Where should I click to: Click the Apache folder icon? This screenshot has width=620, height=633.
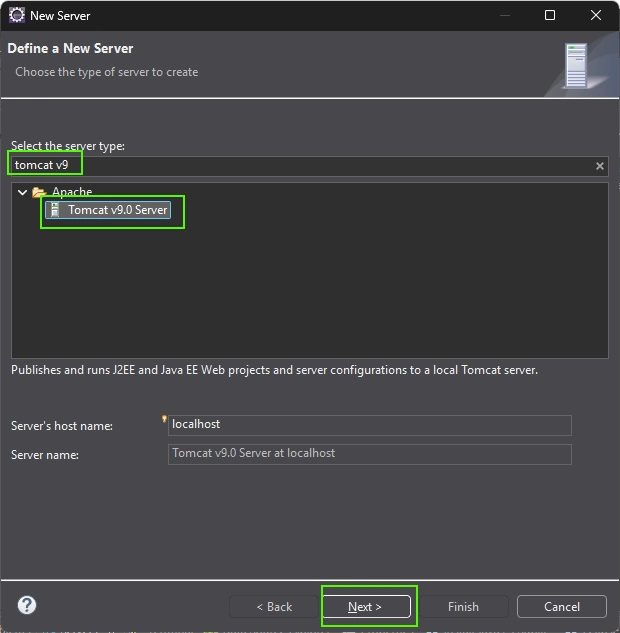pyautogui.click(x=39, y=192)
